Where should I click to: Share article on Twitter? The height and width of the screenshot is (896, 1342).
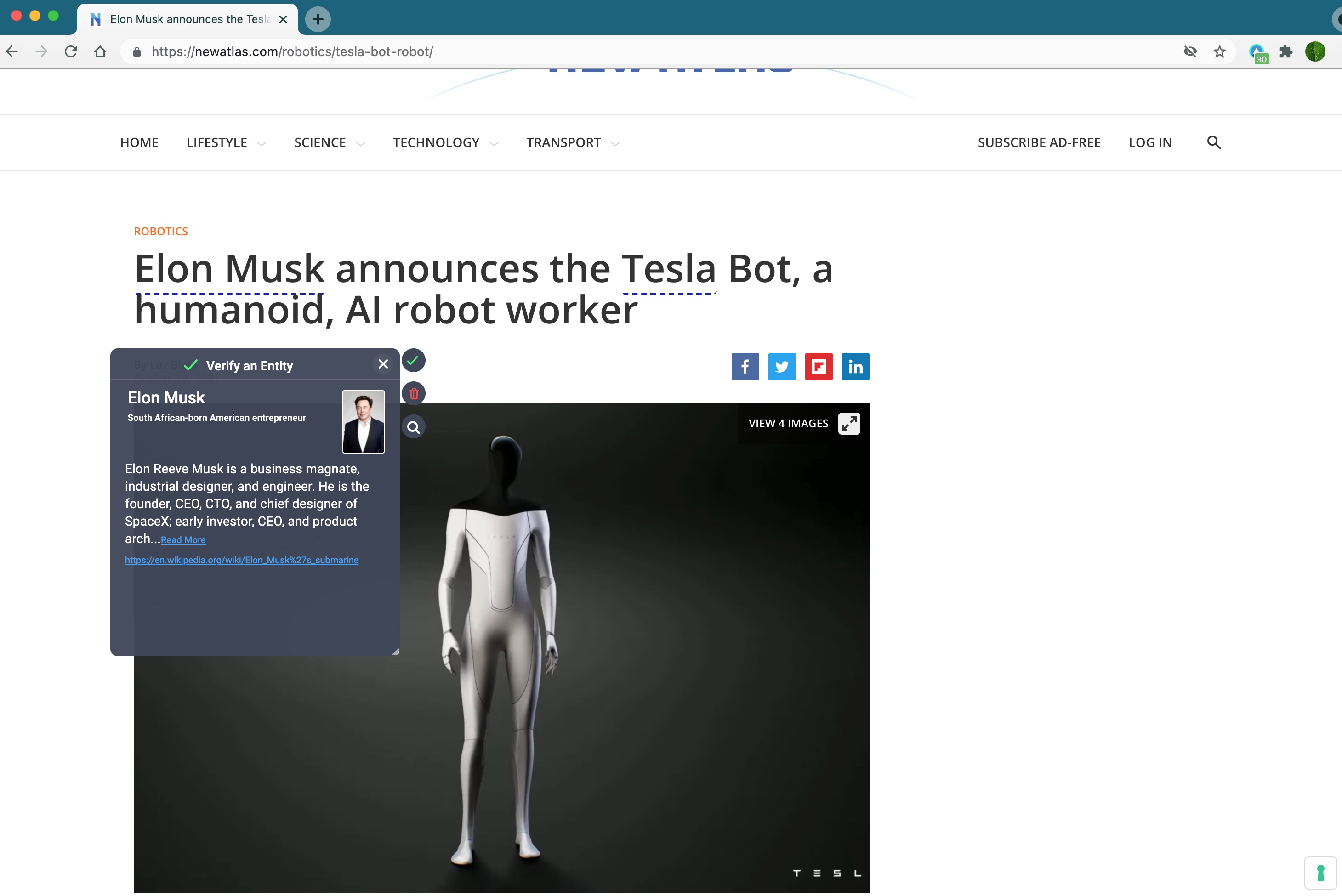(x=782, y=366)
